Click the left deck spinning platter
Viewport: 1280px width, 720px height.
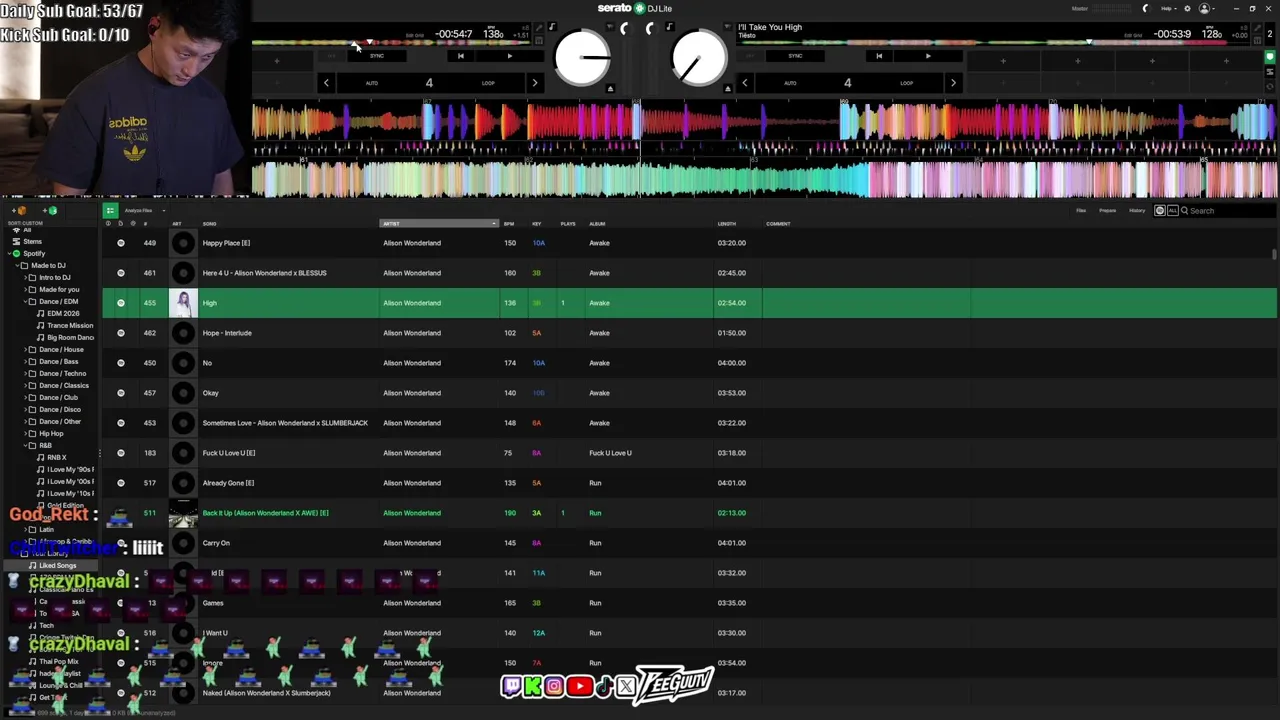pyautogui.click(x=582, y=58)
